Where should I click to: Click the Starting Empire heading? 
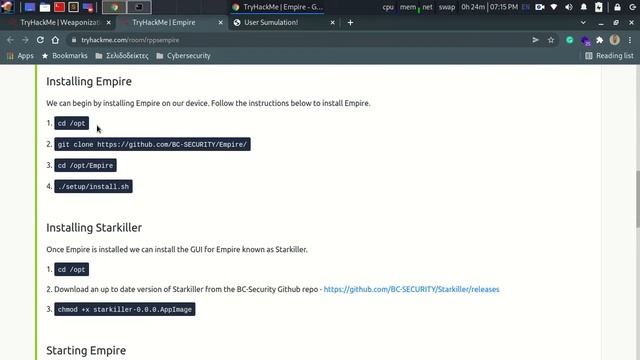pyautogui.click(x=86, y=351)
